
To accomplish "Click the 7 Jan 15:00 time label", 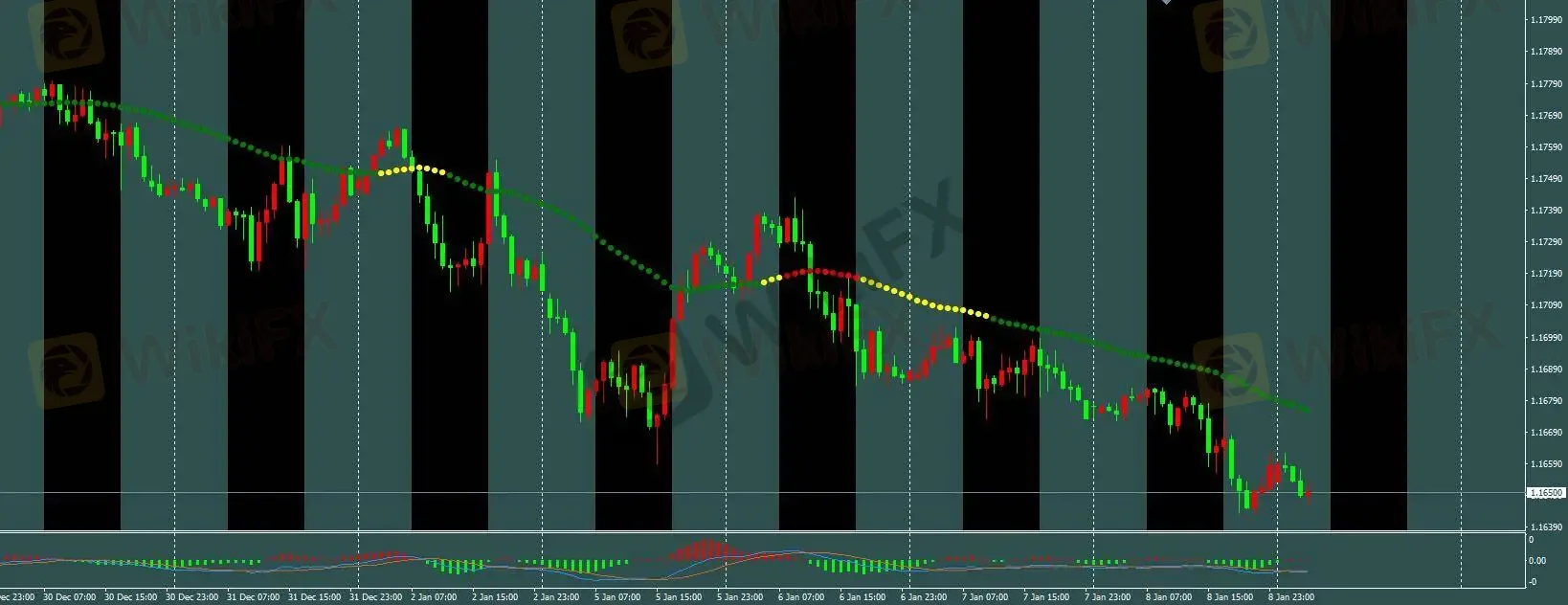I will click(x=1045, y=597).
